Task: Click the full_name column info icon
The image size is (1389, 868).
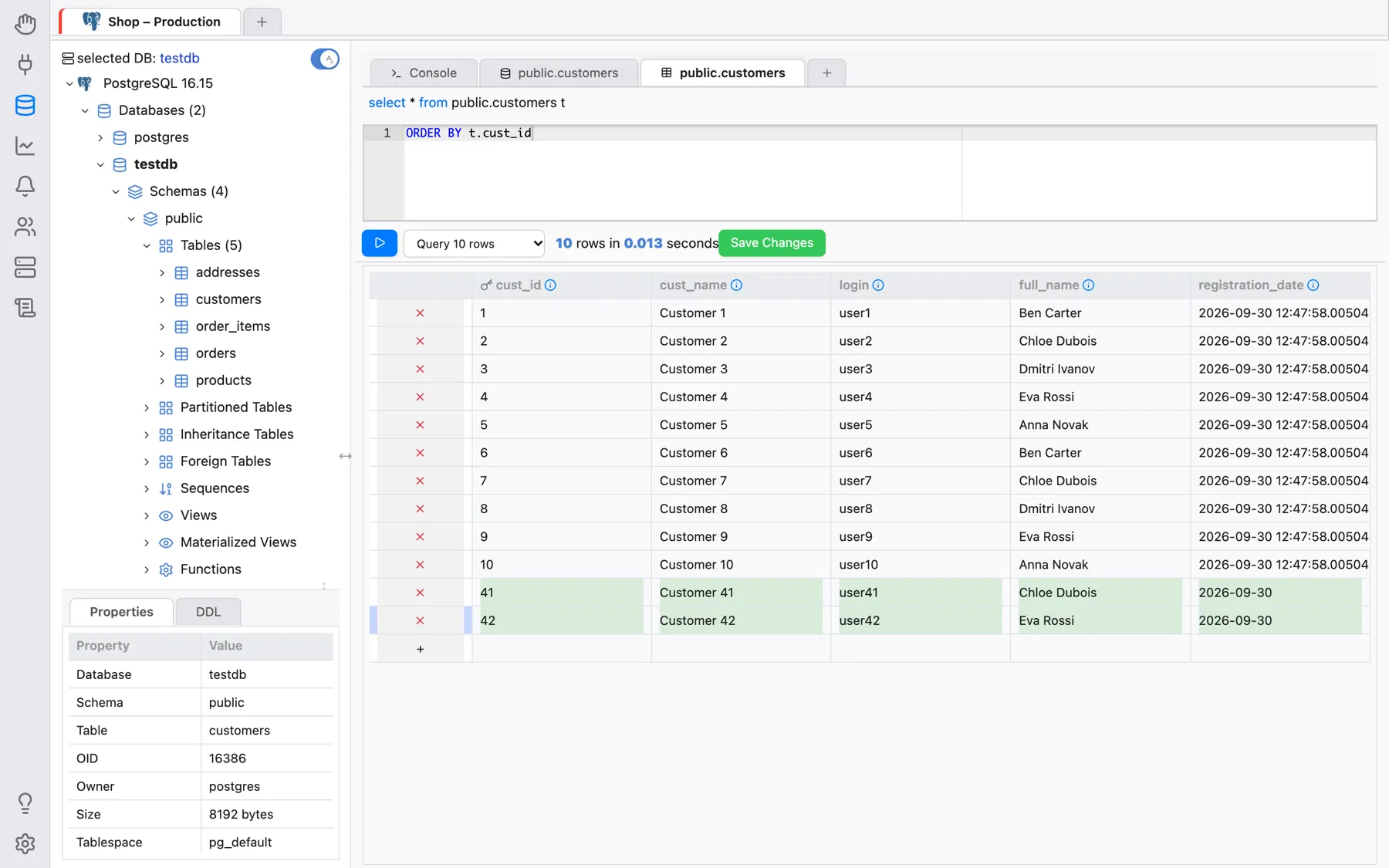Action: coord(1088,285)
